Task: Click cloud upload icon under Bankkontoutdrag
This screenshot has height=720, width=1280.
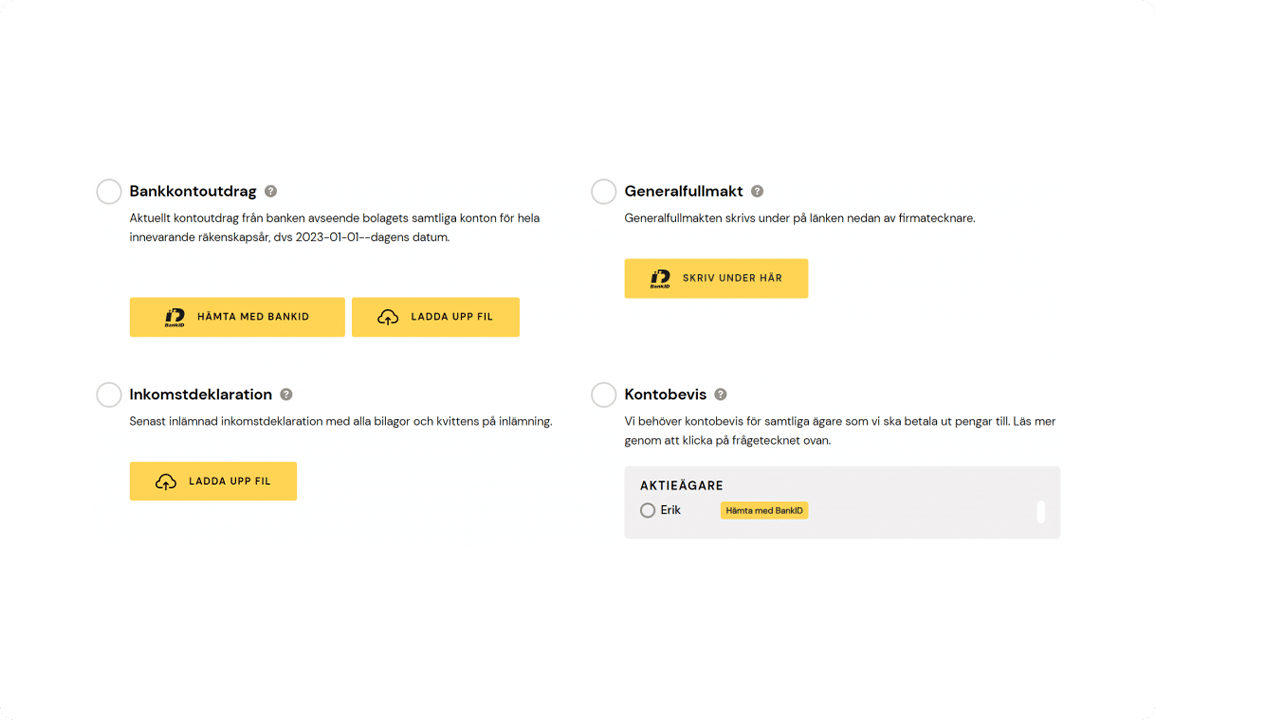Action: click(x=388, y=317)
